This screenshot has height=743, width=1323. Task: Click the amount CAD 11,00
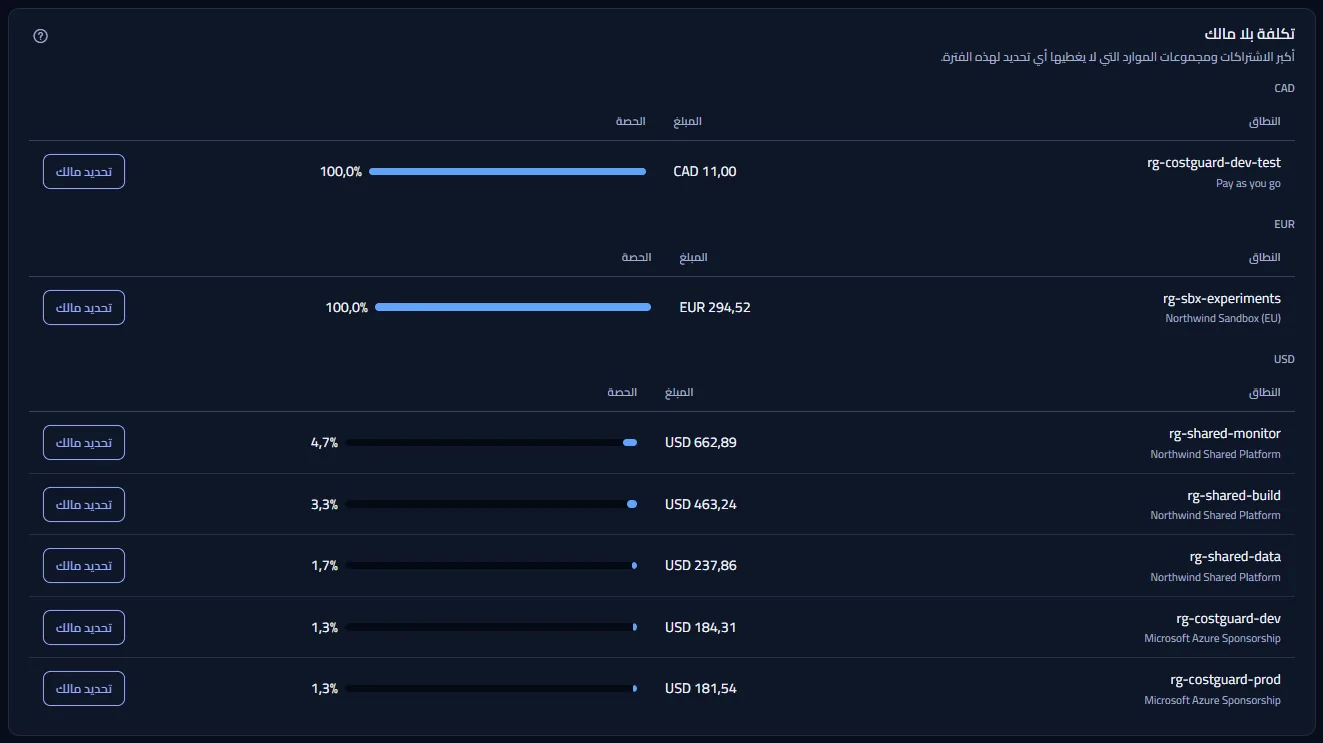pos(705,172)
